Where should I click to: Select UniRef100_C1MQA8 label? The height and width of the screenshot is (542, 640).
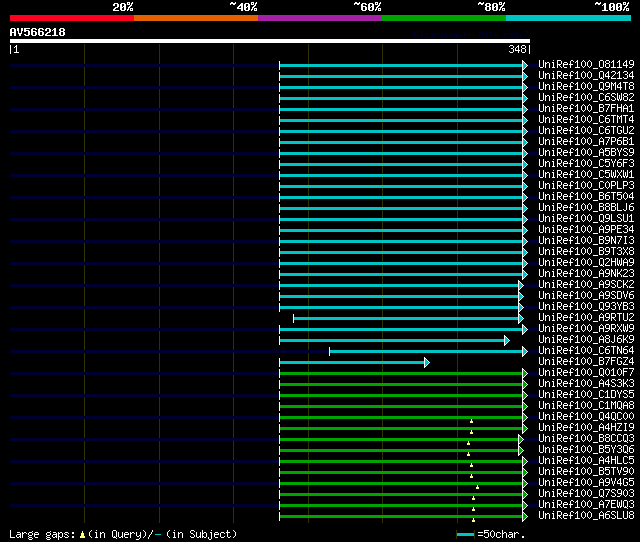[x=586, y=406]
